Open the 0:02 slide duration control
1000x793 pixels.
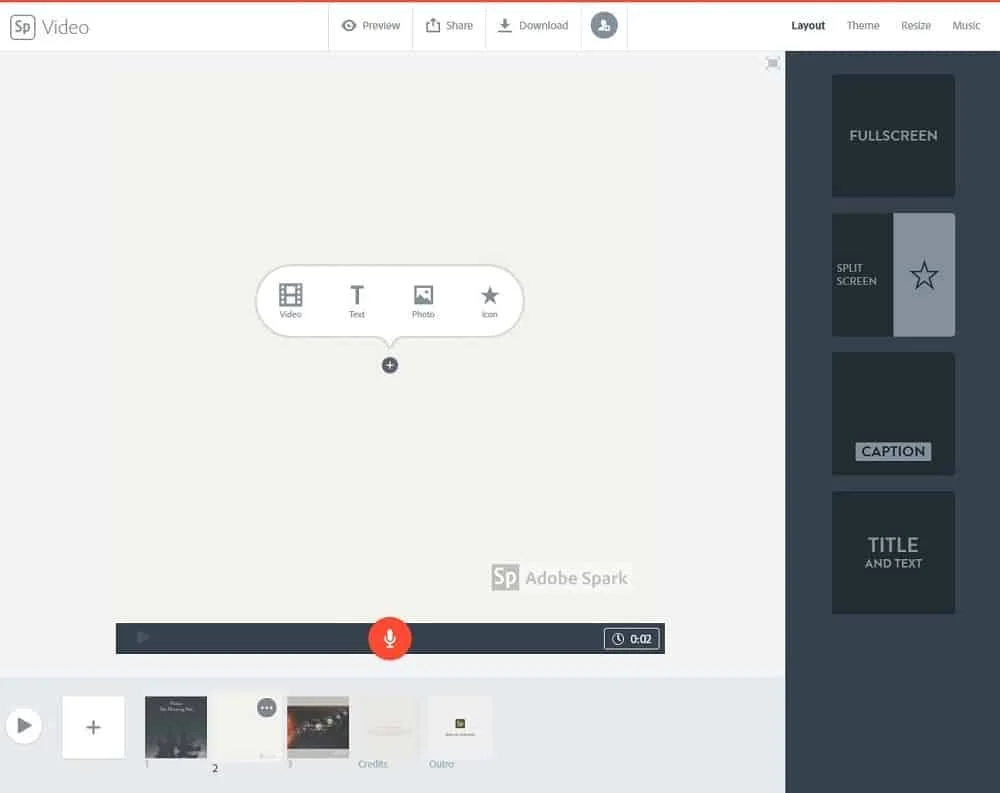pos(631,639)
